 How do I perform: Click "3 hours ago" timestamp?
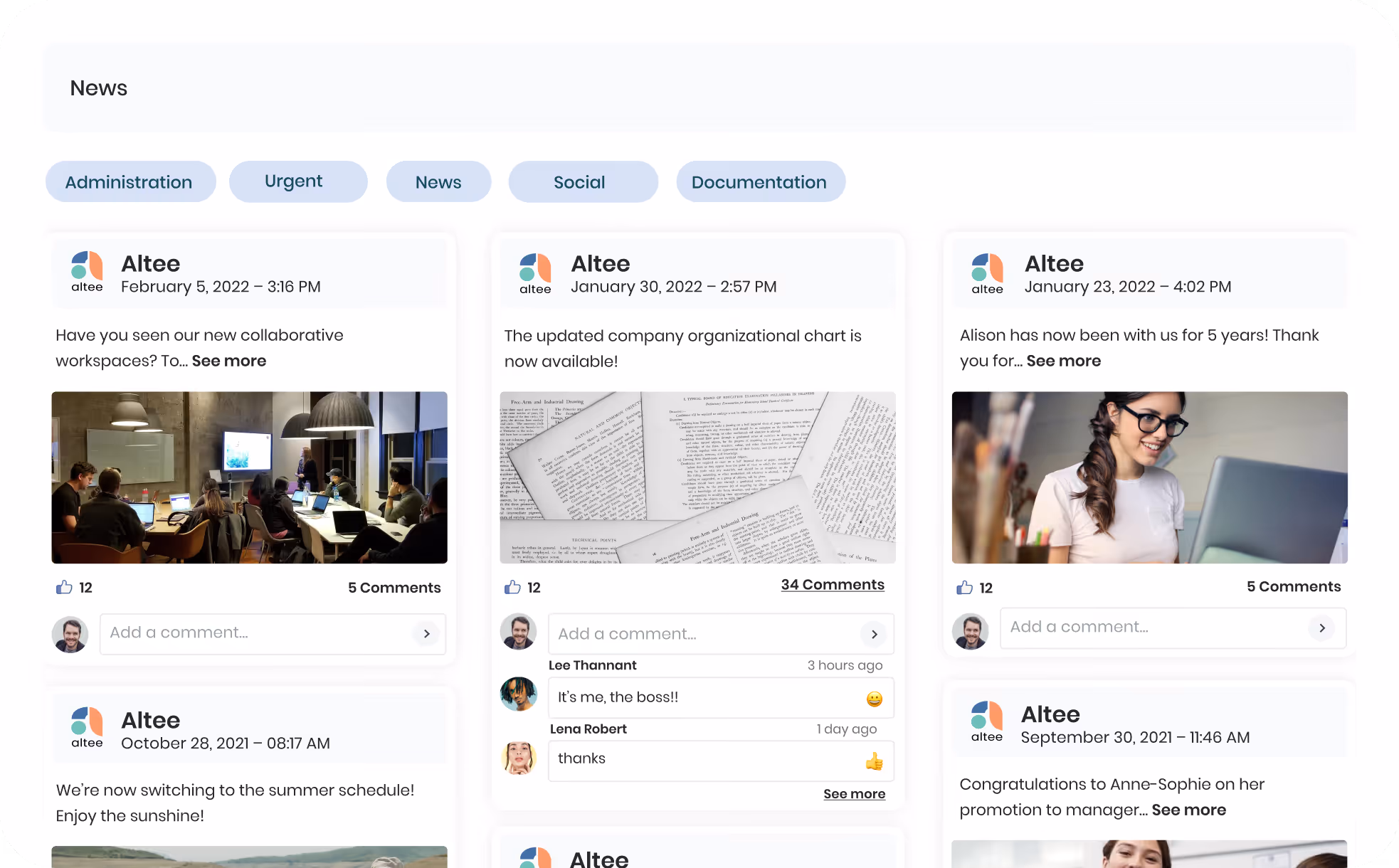tap(845, 665)
